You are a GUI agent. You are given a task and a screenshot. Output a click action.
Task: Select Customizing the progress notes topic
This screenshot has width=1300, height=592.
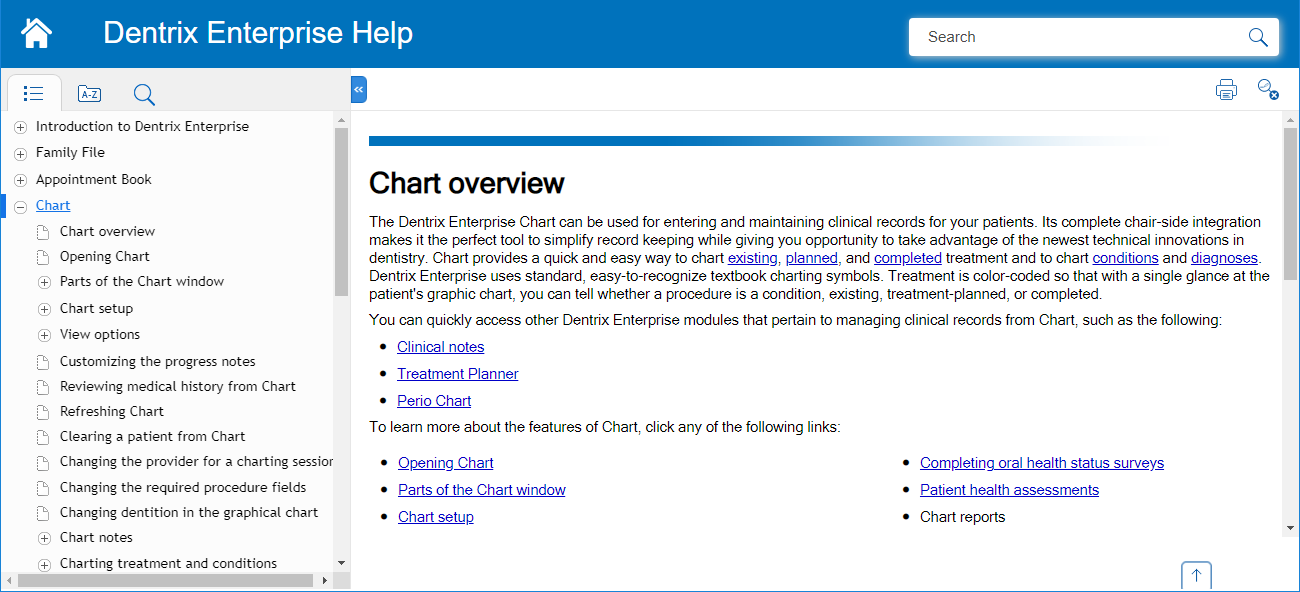click(x=157, y=361)
